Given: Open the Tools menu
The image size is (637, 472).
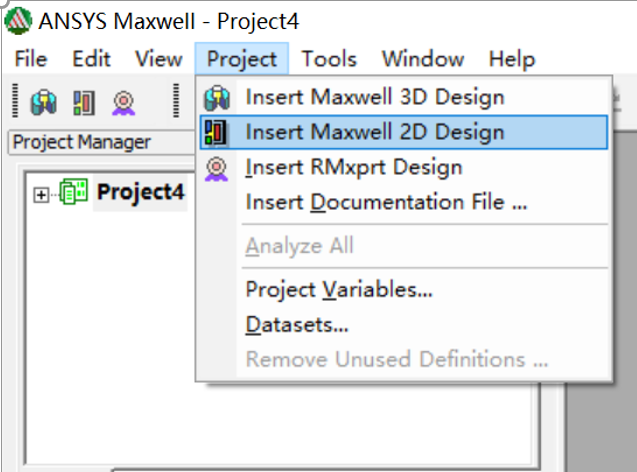Looking at the screenshot, I should (329, 59).
